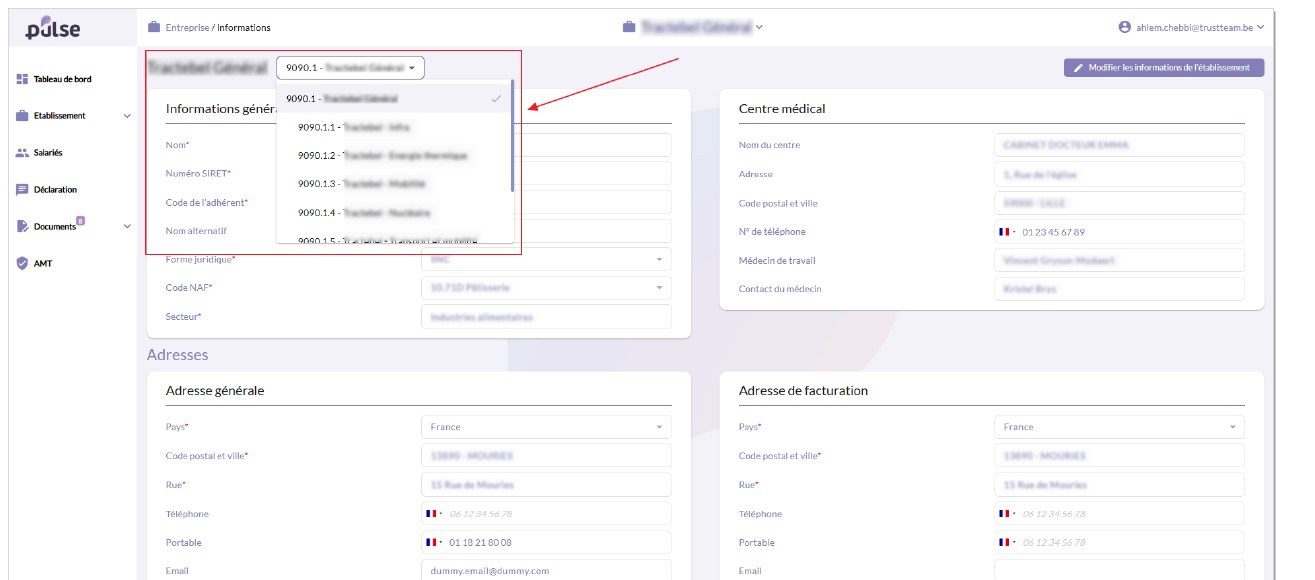Screen dimensions: 1315x580
Task: Click the flag in Adresse générale Portable
Action: click(x=433, y=543)
